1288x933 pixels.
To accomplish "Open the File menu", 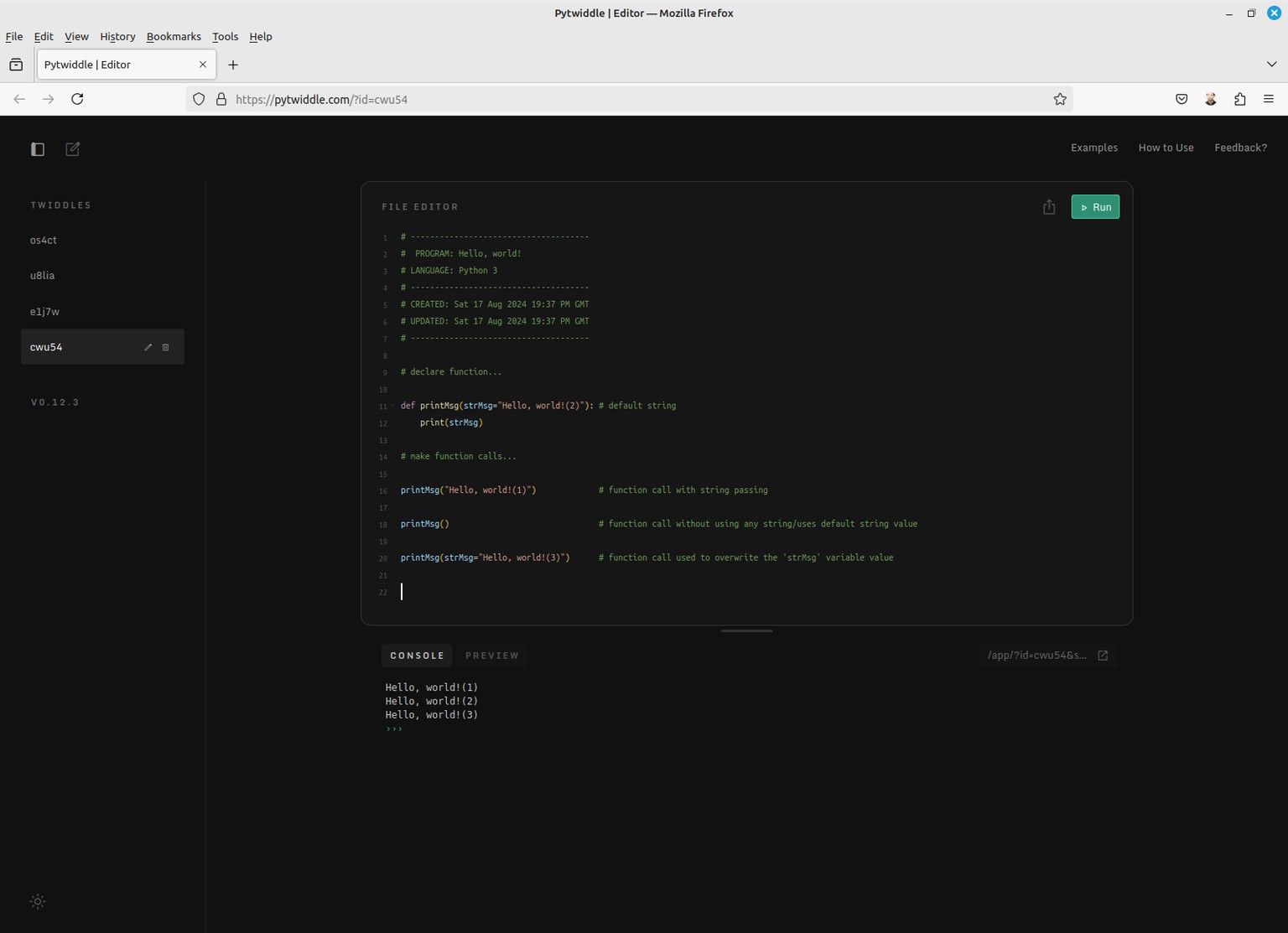I will pos(14,37).
